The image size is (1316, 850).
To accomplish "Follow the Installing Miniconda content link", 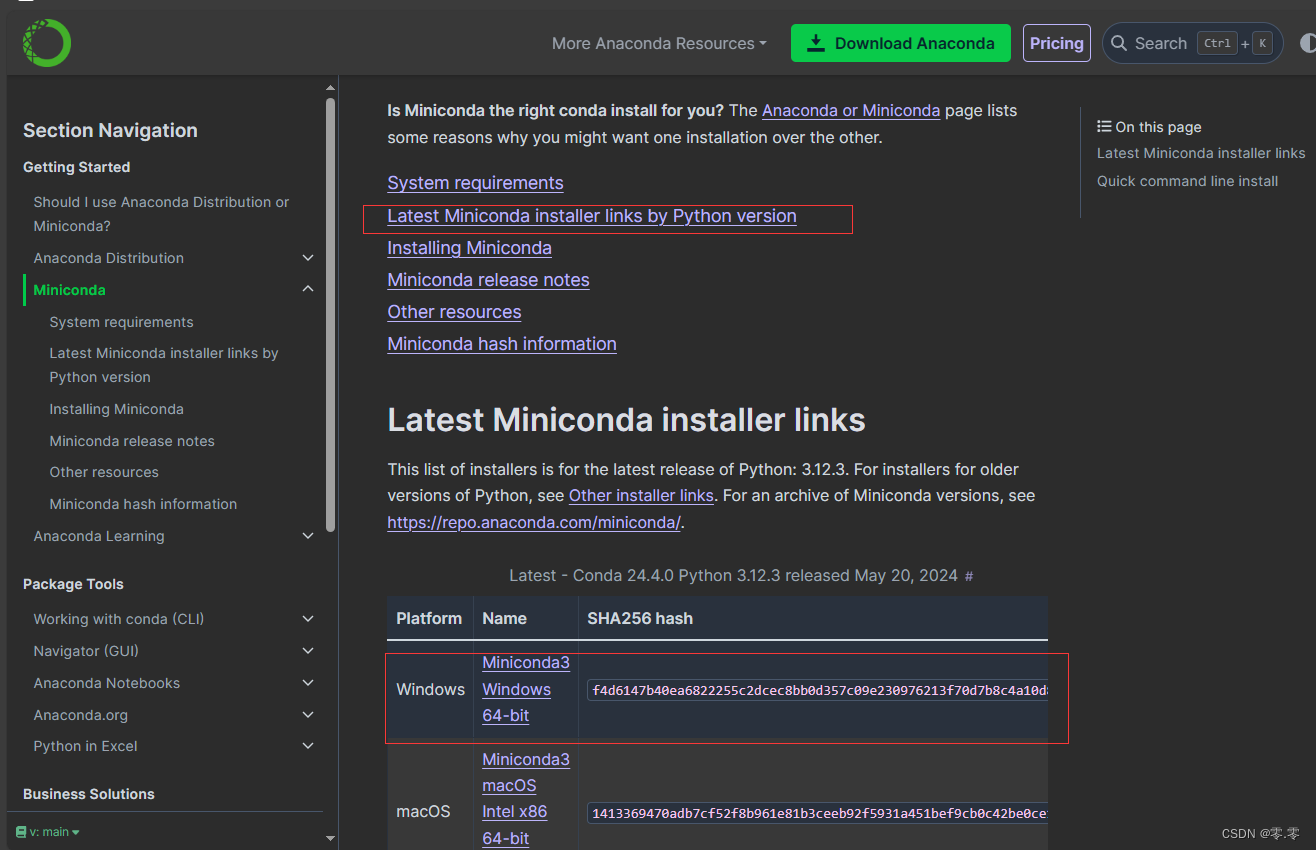I will click(x=469, y=248).
